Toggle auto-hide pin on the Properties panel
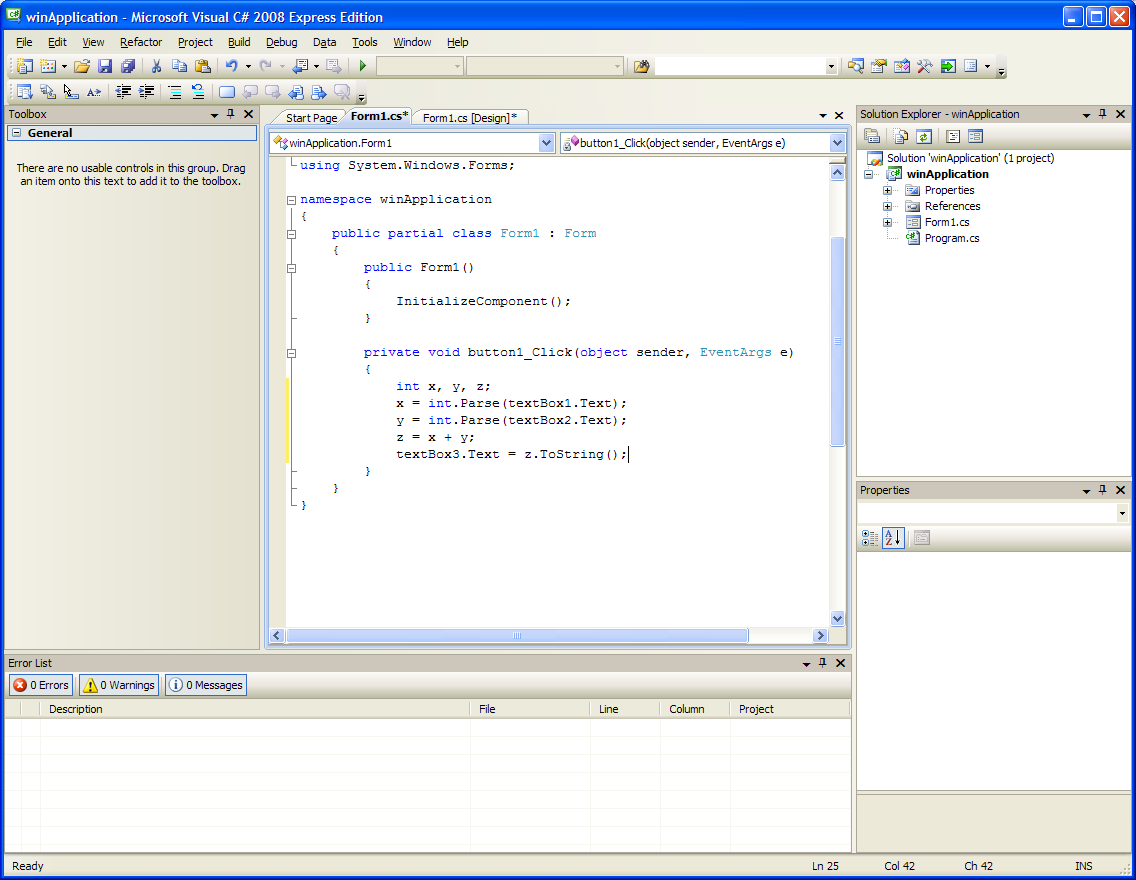 tap(1103, 490)
